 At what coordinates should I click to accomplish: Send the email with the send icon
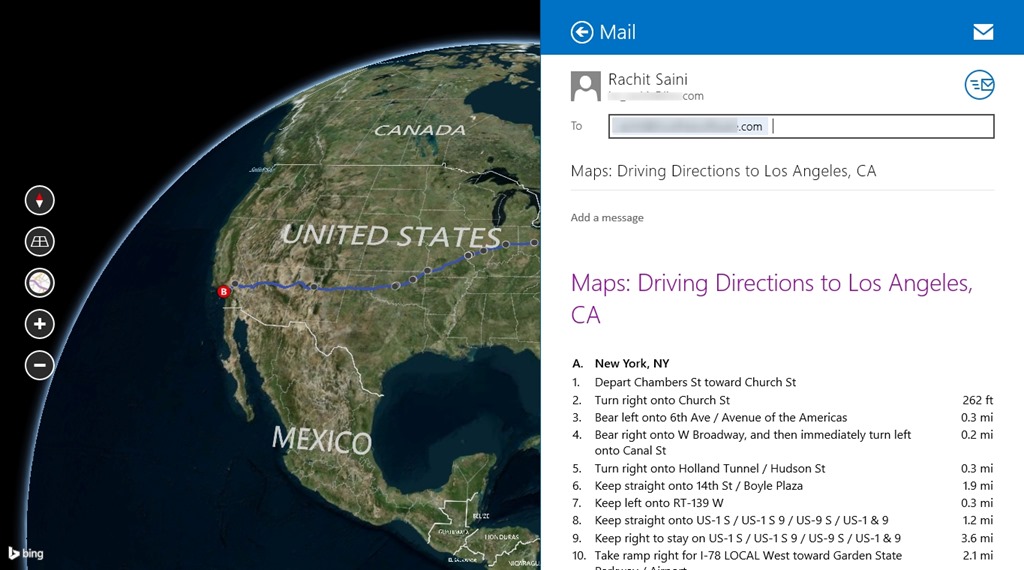[979, 85]
